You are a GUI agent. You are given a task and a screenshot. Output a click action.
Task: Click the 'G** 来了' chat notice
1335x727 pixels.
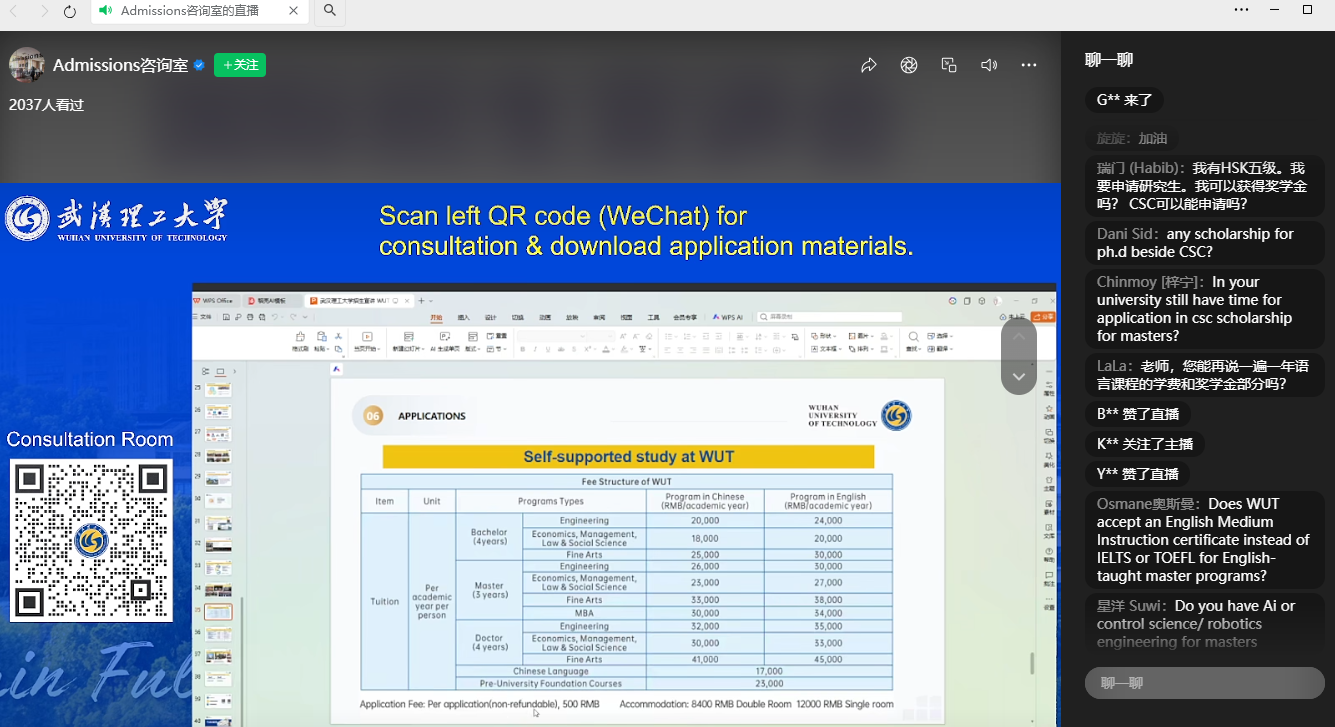pyautogui.click(x=1124, y=100)
